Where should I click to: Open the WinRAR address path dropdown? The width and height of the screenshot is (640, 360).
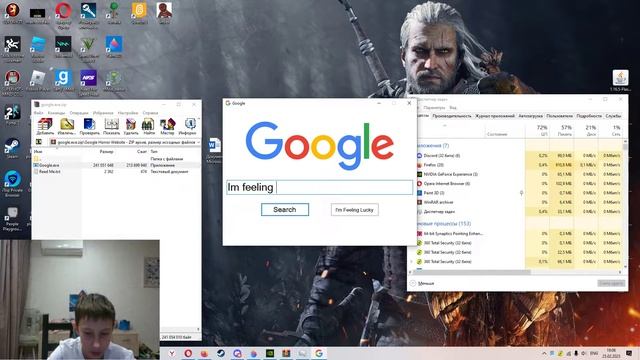pos(198,142)
